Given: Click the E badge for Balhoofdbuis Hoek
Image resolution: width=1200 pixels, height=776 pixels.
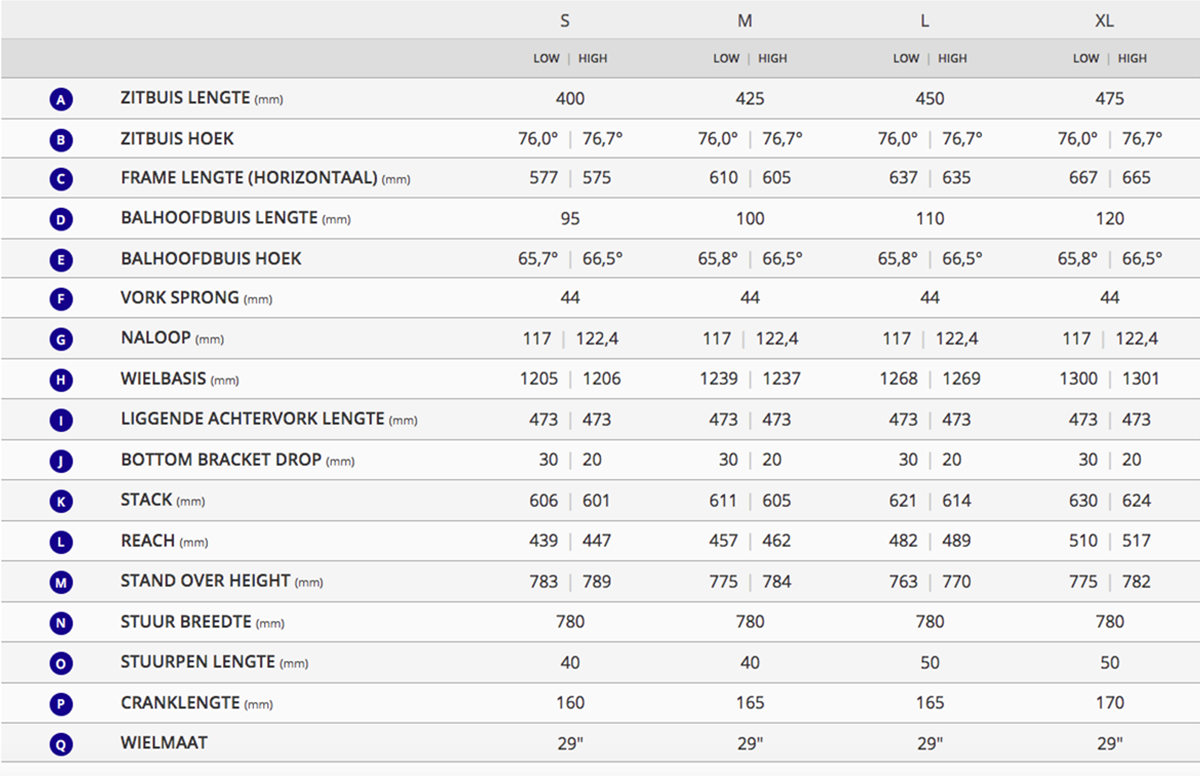Looking at the screenshot, I should [x=61, y=260].
